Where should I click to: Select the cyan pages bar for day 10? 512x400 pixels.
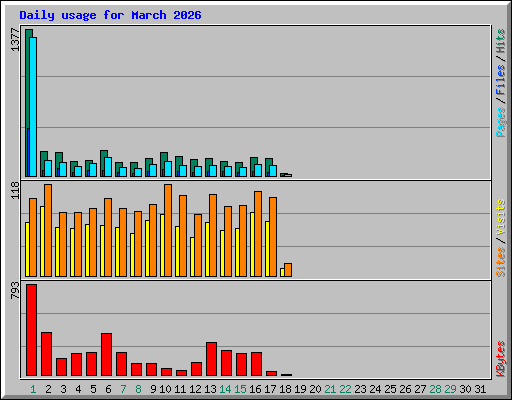coord(168,169)
